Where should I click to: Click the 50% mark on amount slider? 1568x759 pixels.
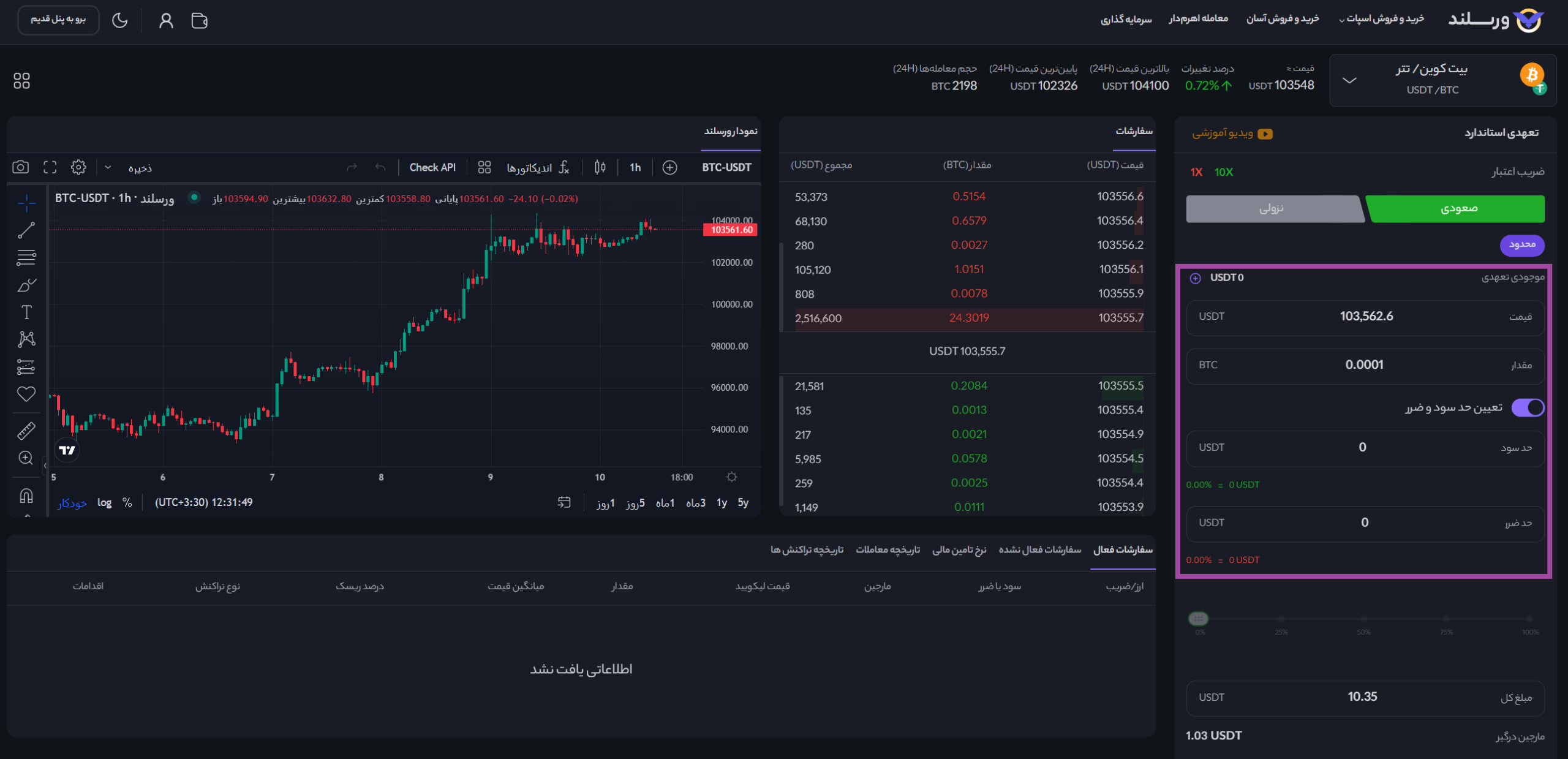pyautogui.click(x=1363, y=619)
